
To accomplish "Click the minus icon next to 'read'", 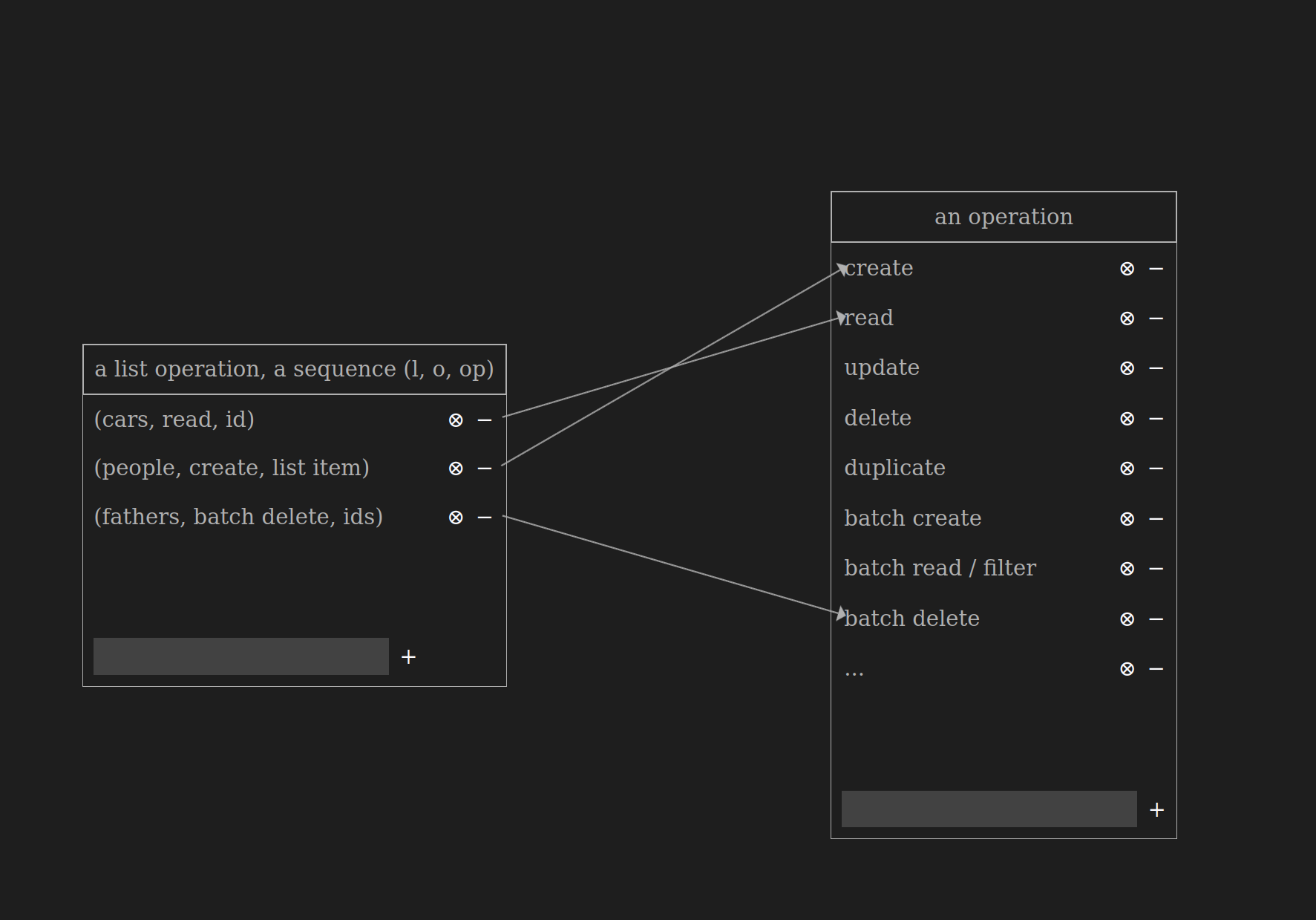I will 1156,319.
